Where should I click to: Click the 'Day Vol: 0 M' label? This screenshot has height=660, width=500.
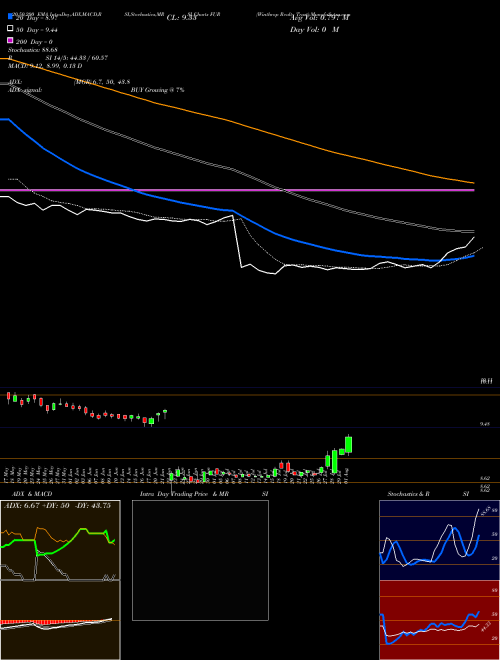tap(314, 29)
